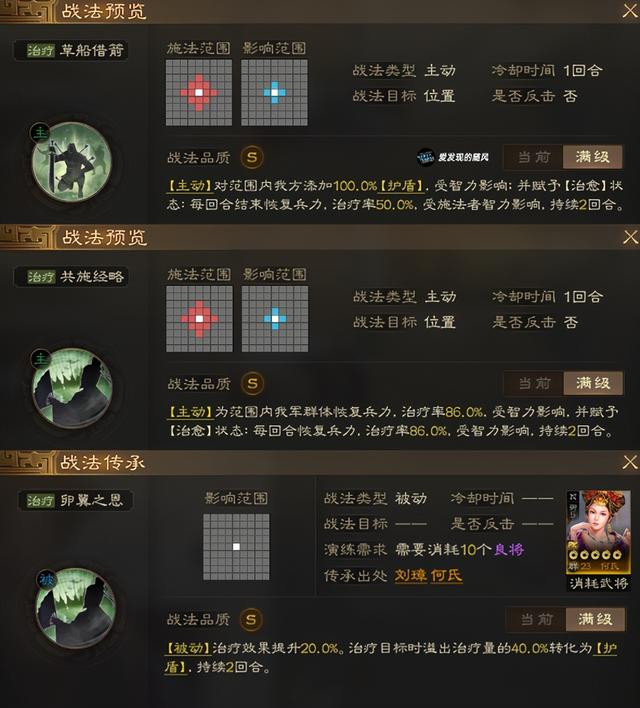This screenshot has height=708, width=640.
Task: Click the 施法范围 grid of 草船借箭
Action: pyautogui.click(x=199, y=93)
